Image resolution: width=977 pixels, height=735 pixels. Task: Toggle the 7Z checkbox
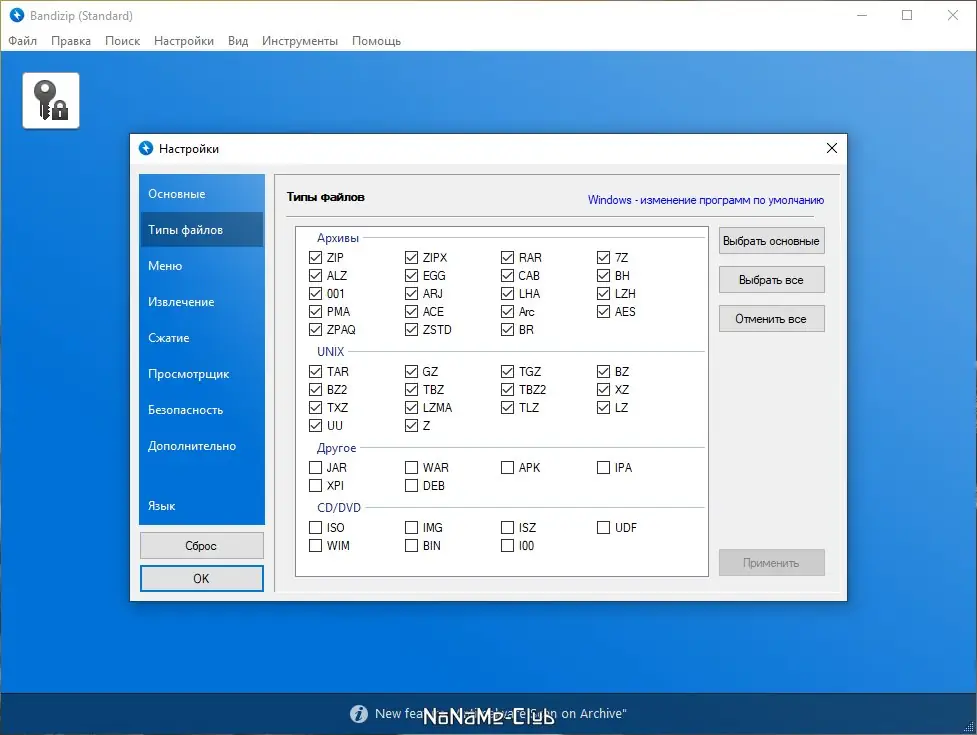click(603, 257)
